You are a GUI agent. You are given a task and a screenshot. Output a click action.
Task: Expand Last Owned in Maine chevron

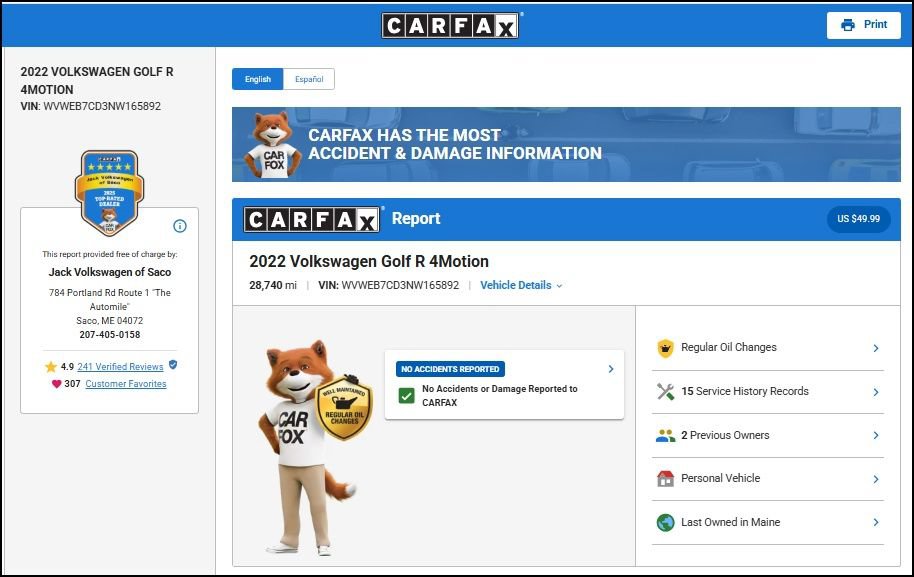click(x=876, y=522)
